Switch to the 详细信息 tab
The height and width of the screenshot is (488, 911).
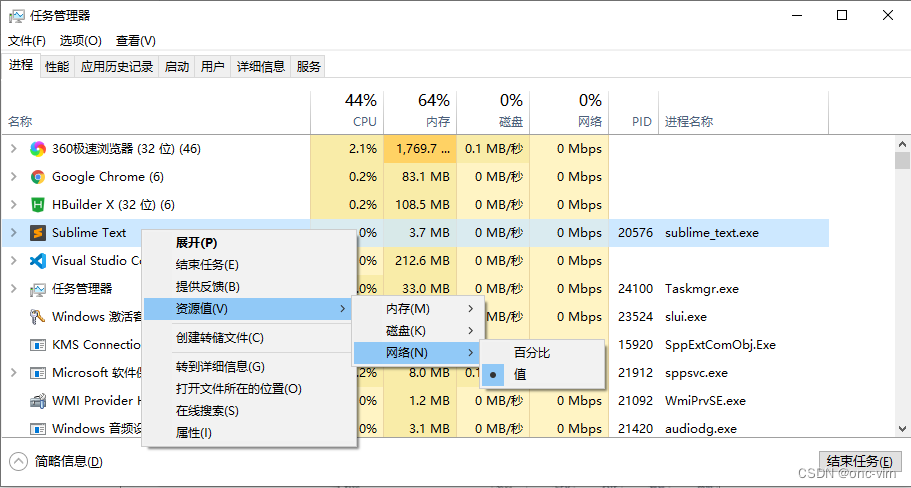pyautogui.click(x=261, y=67)
